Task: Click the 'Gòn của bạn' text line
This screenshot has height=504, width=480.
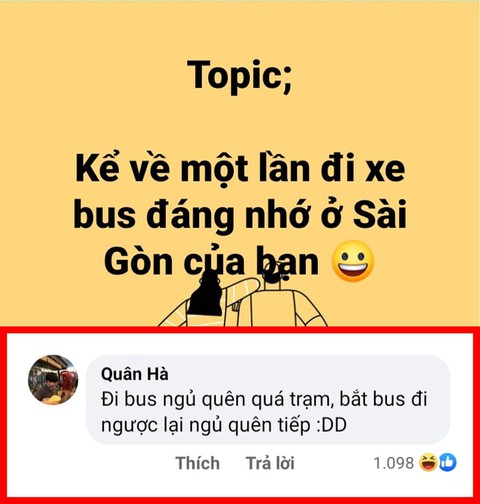Action: [211, 261]
